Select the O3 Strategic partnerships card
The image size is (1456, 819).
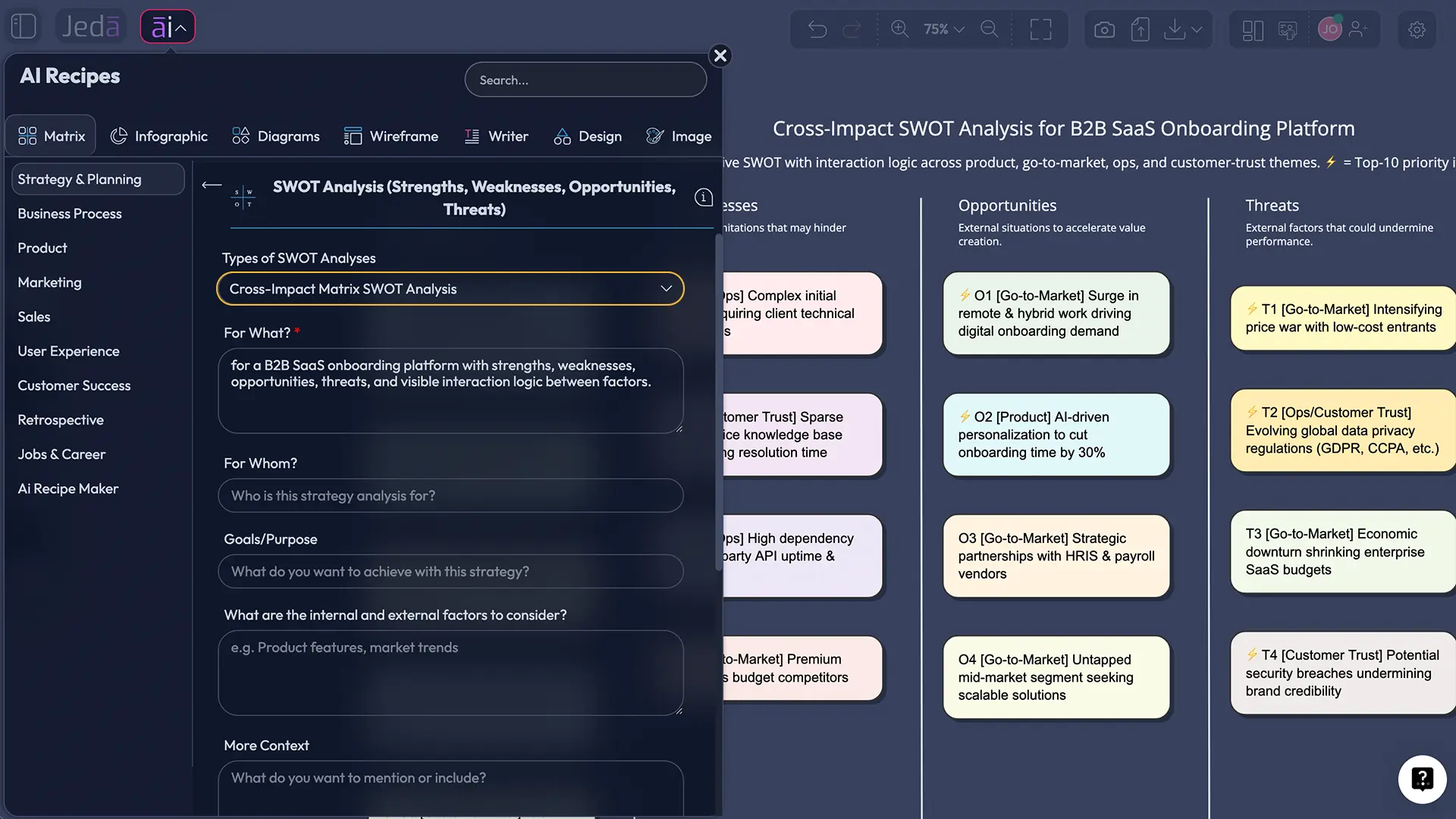[x=1056, y=556]
